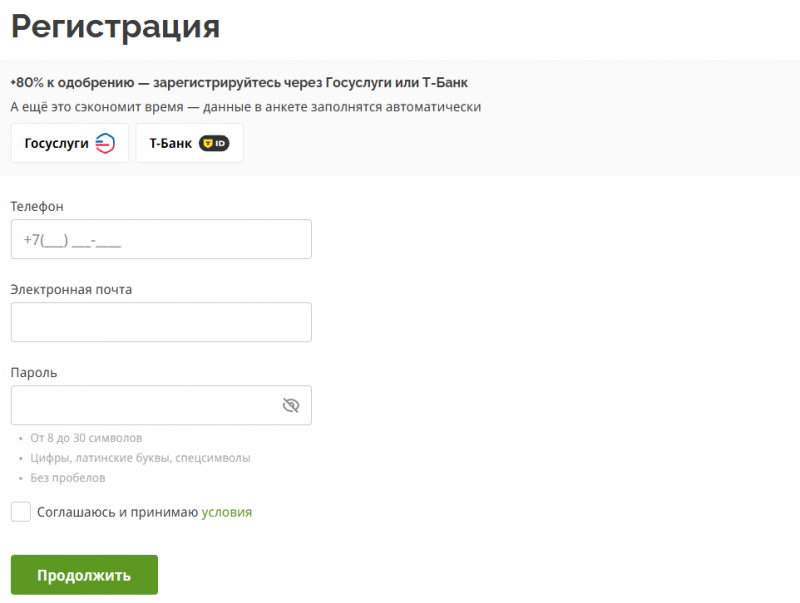The height and width of the screenshot is (603, 800).
Task: Click the Без пробелов hint
Action: 68,478
